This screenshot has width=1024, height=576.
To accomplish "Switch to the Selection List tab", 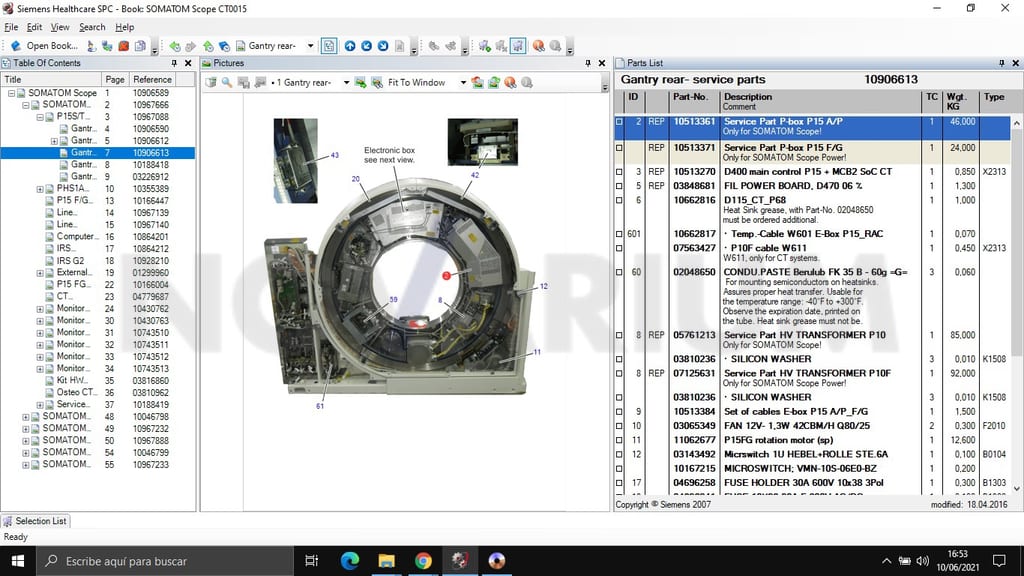I will (x=35, y=521).
